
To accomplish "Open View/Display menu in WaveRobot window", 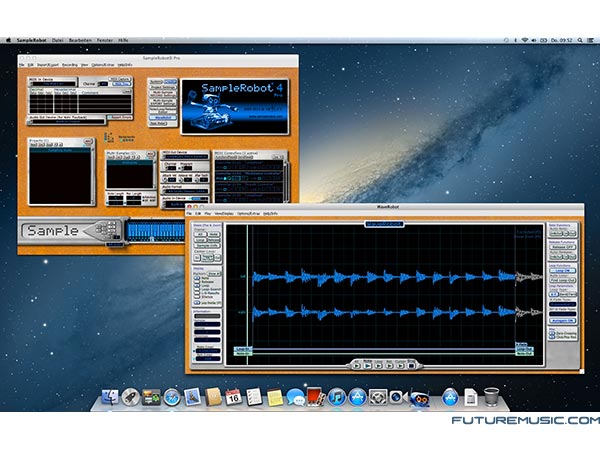I will [224, 213].
